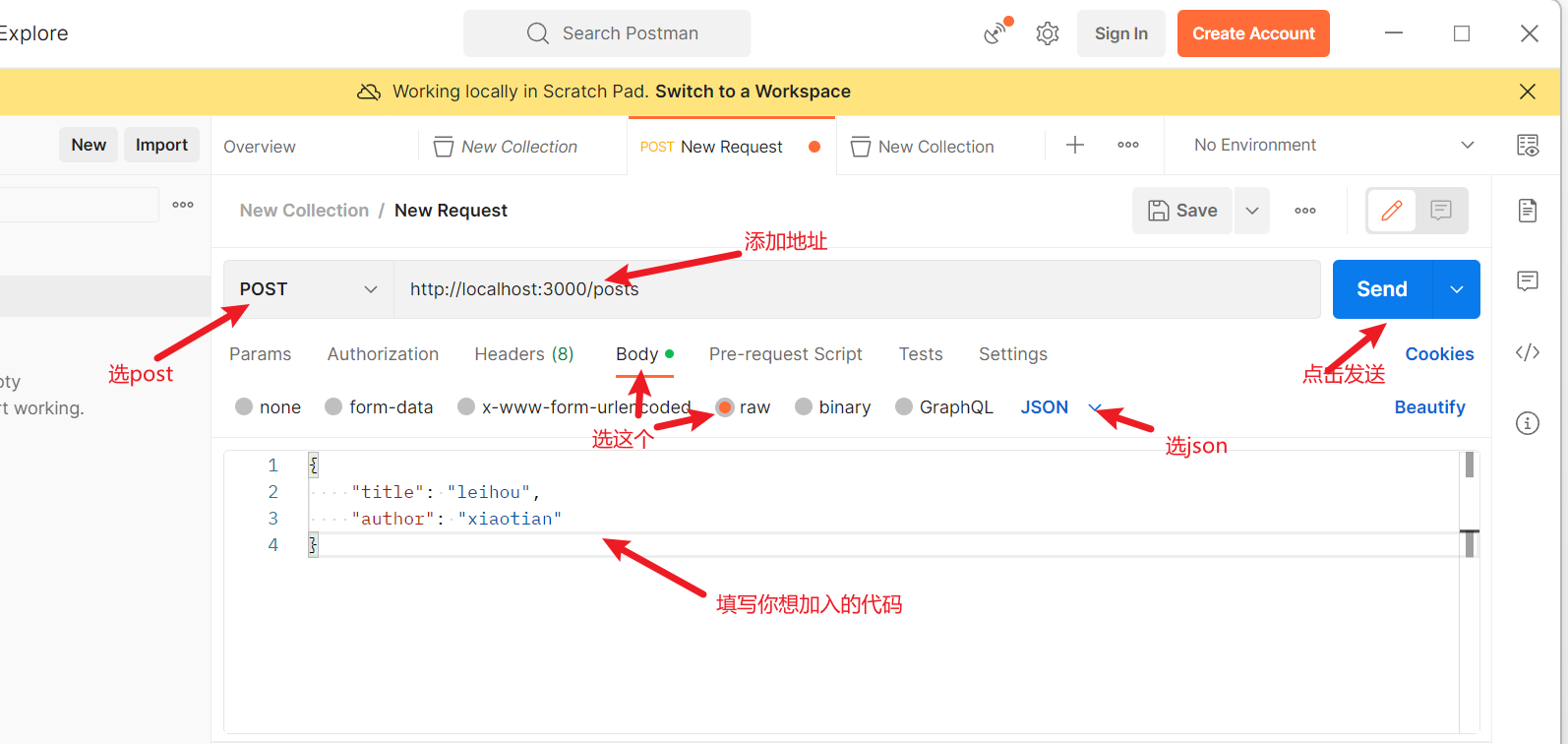The height and width of the screenshot is (744, 1568).
Task: Expand the Send options arrow
Action: point(1457,289)
